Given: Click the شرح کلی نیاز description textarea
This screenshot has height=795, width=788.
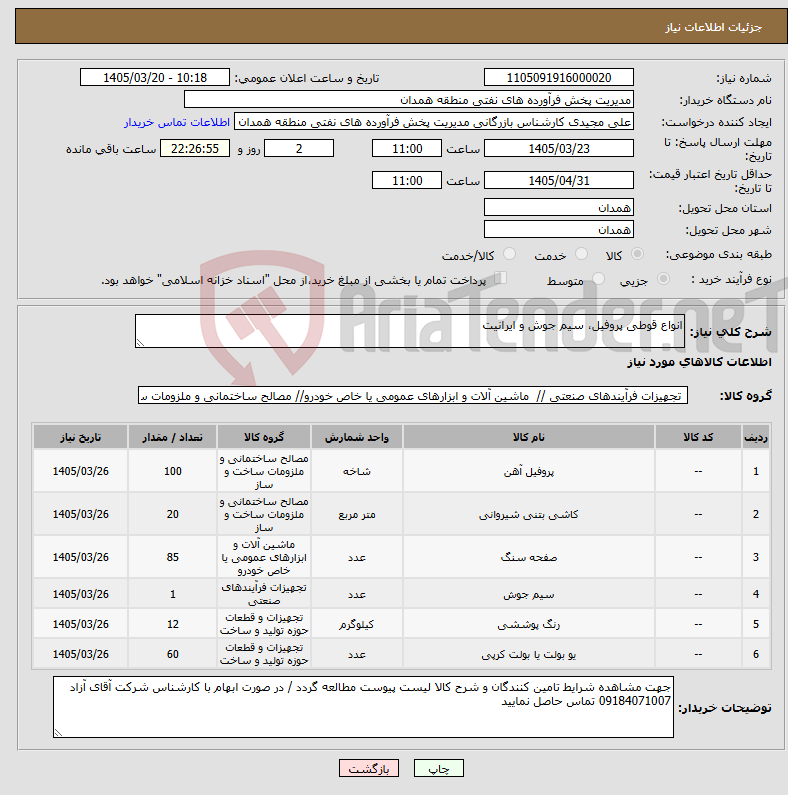Looking at the screenshot, I should point(410,331).
